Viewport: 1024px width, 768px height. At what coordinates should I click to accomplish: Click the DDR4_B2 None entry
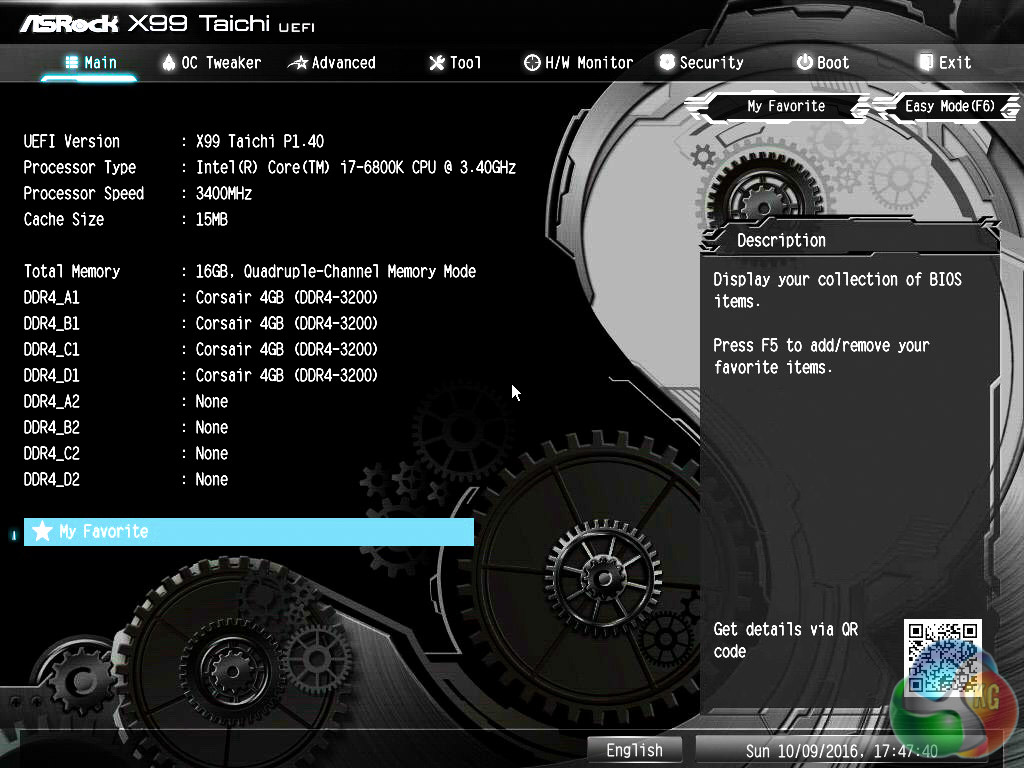click(212, 428)
